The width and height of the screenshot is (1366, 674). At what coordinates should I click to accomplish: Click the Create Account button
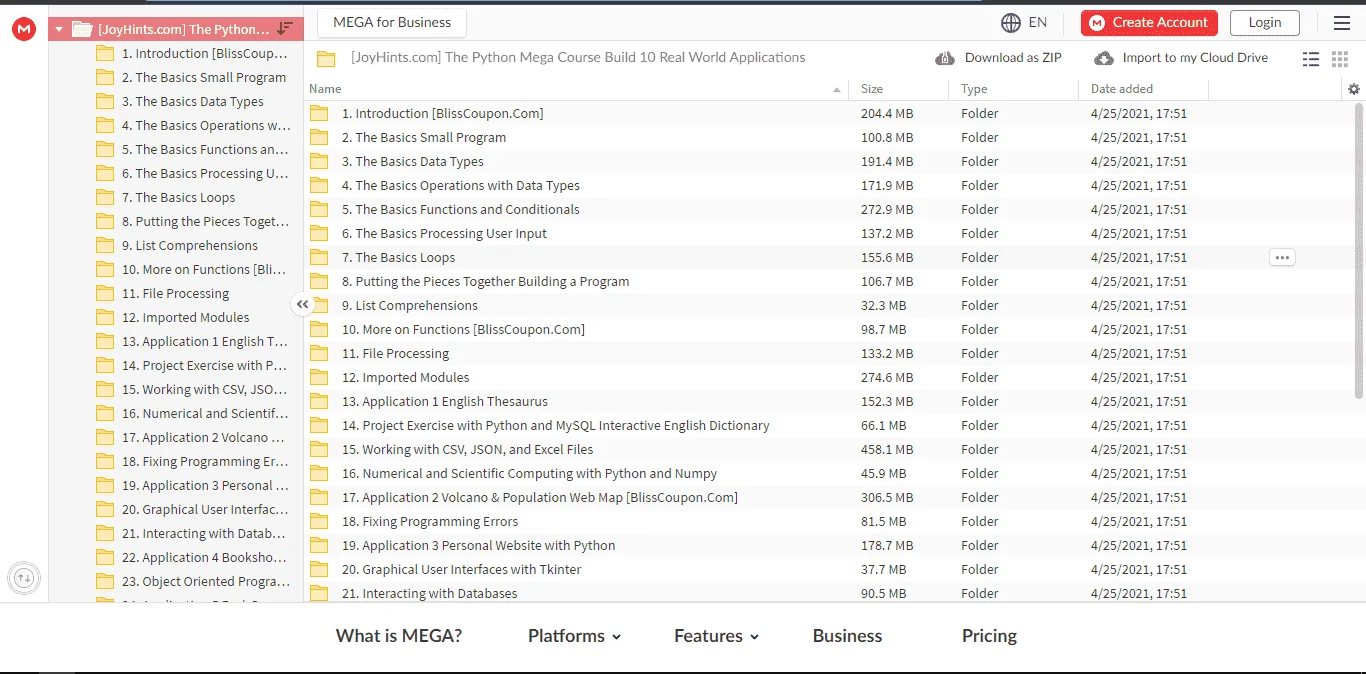click(x=1149, y=22)
